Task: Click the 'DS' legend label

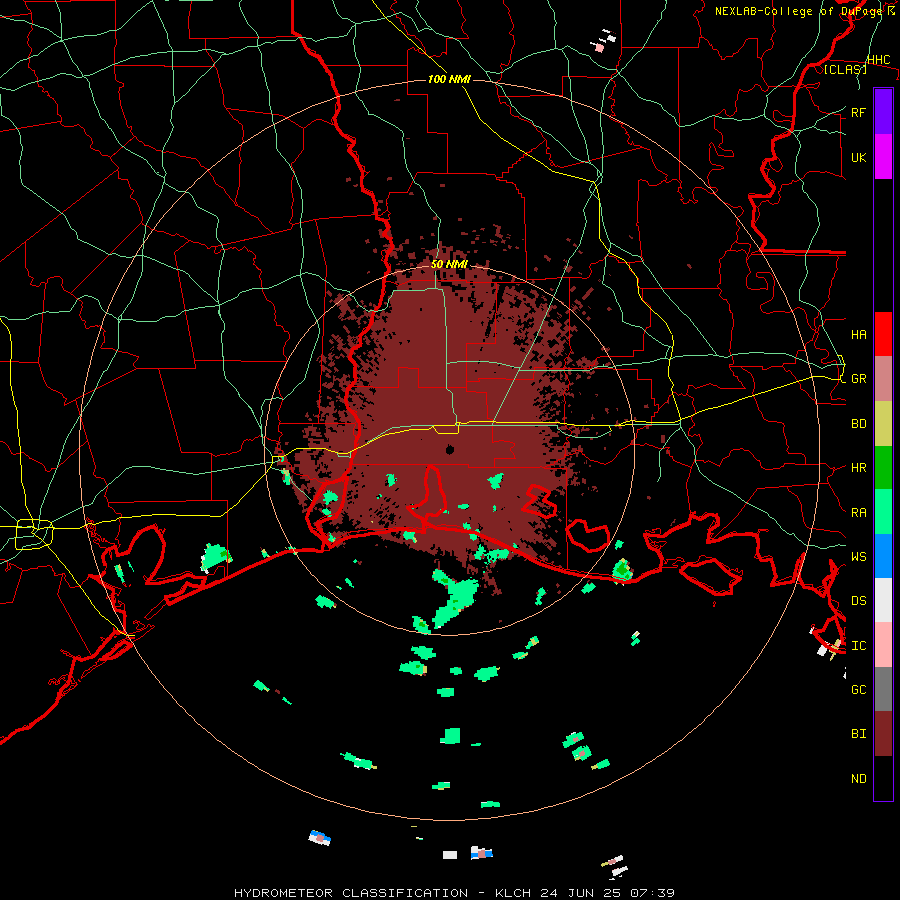Action: [x=858, y=601]
